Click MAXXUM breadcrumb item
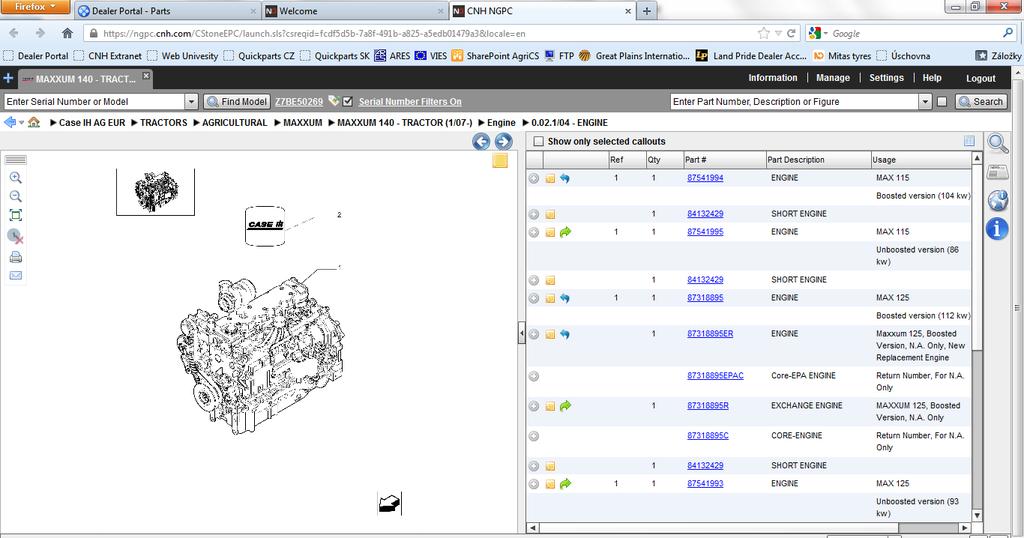1024x538 pixels. click(x=302, y=123)
